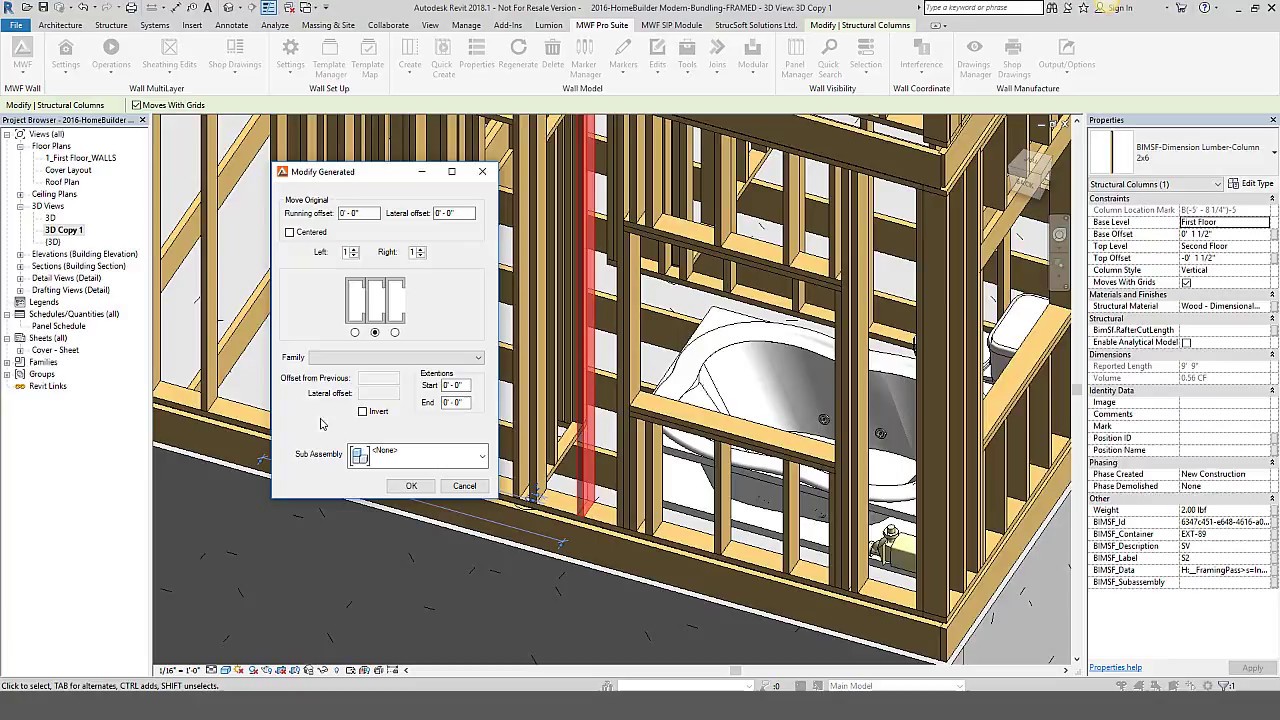Open the Marker Manager
1280x720 pixels.
tap(584, 58)
